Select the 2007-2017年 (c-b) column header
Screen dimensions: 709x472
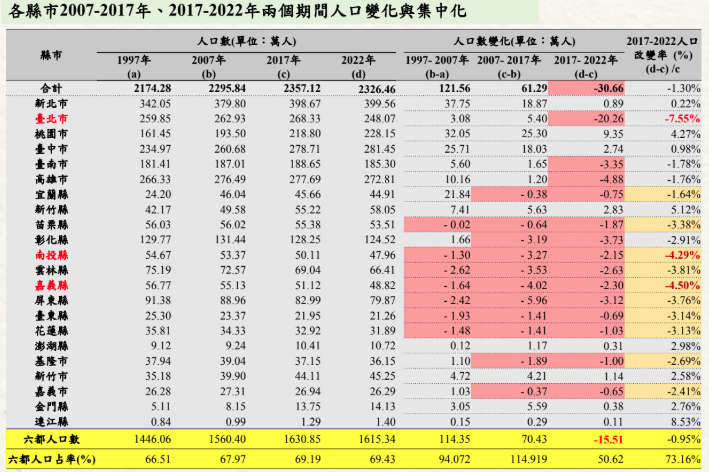[x=509, y=66]
